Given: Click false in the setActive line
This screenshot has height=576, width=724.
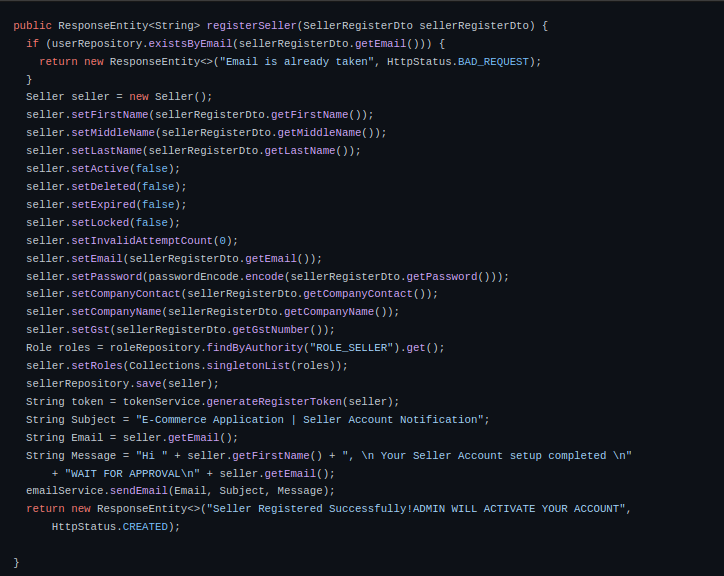Looking at the screenshot, I should (151, 169).
